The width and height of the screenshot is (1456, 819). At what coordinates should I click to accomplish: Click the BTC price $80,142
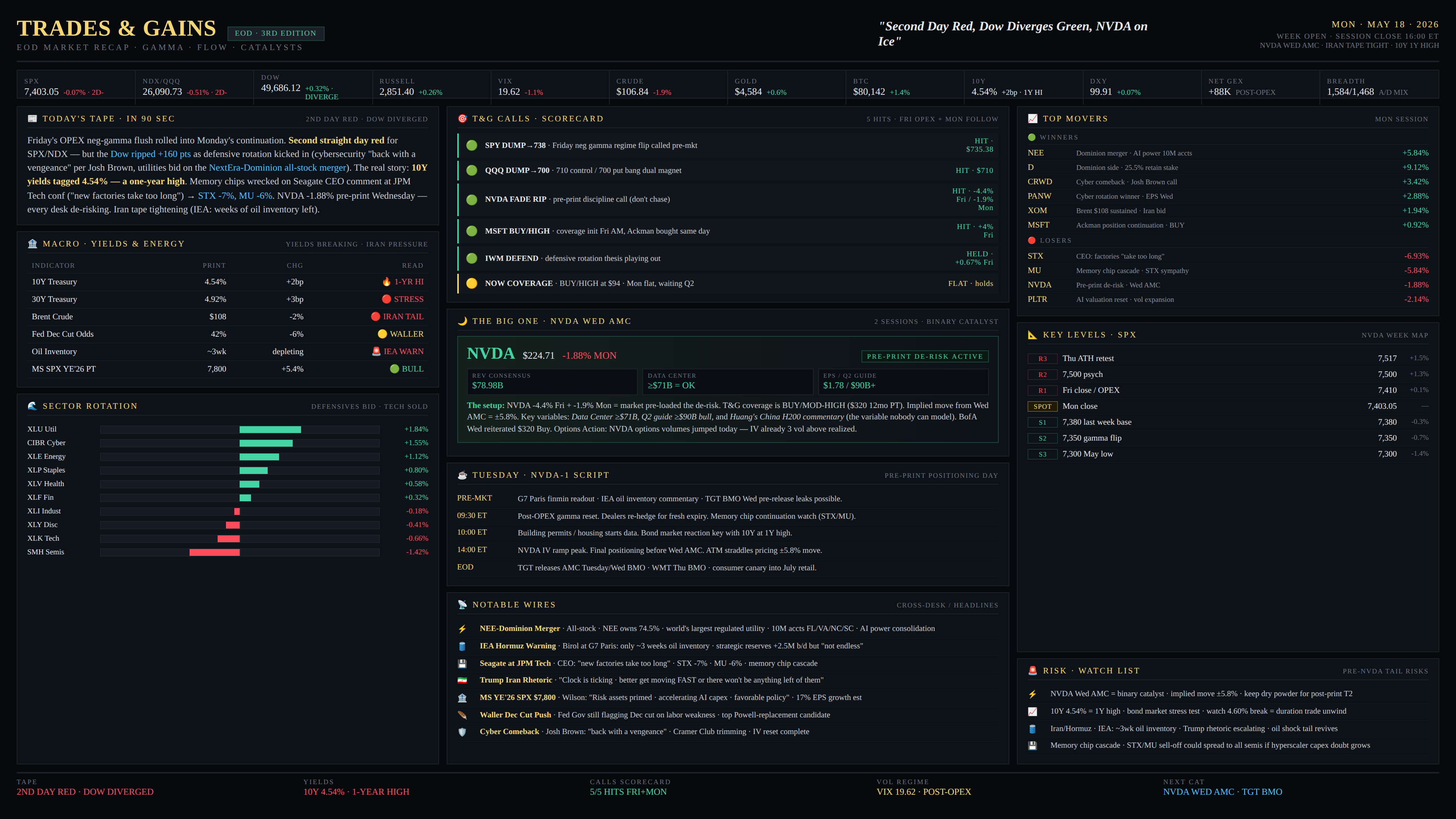pyautogui.click(x=869, y=91)
